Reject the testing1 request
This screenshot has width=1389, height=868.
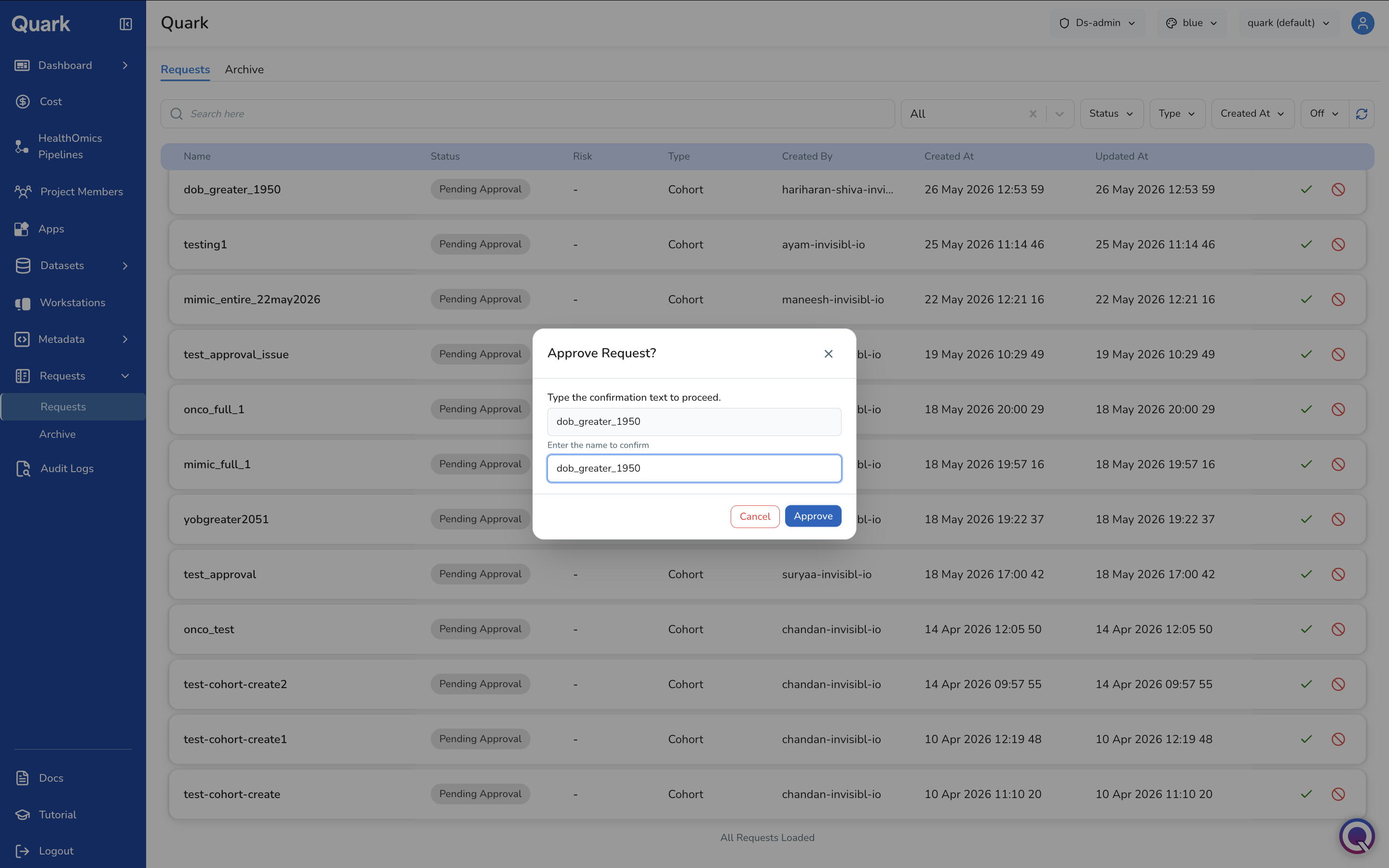click(1338, 244)
